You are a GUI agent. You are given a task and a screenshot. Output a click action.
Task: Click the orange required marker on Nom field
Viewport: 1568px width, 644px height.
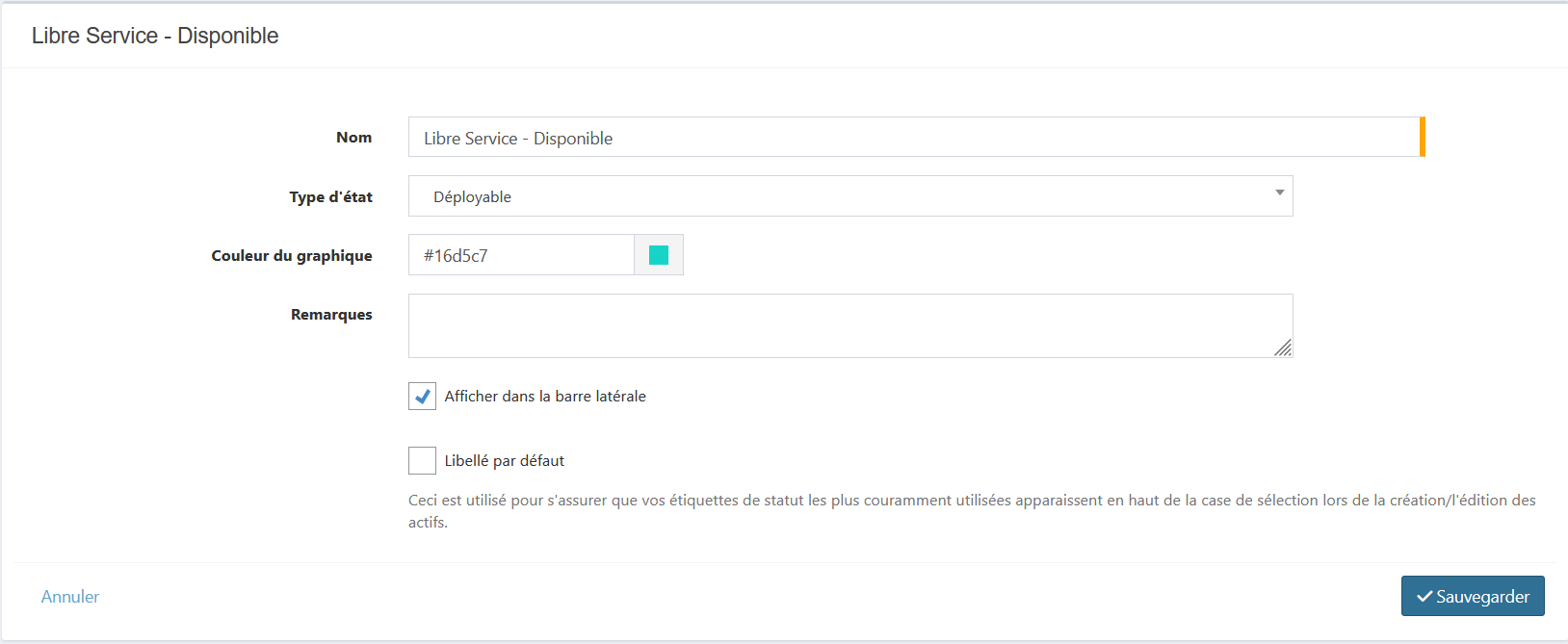tap(1422, 137)
